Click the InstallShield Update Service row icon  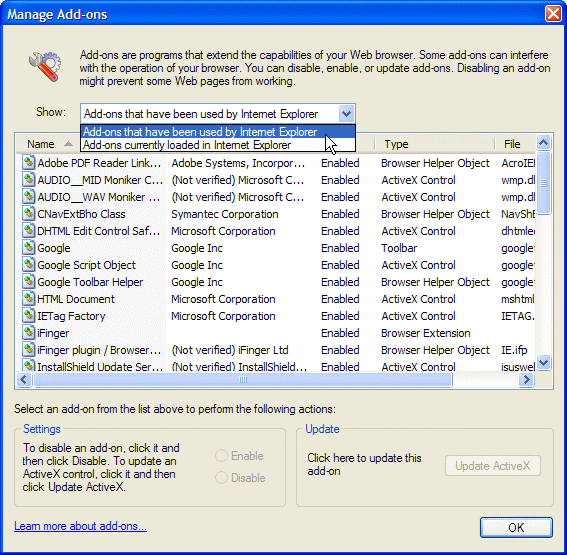(x=28, y=365)
